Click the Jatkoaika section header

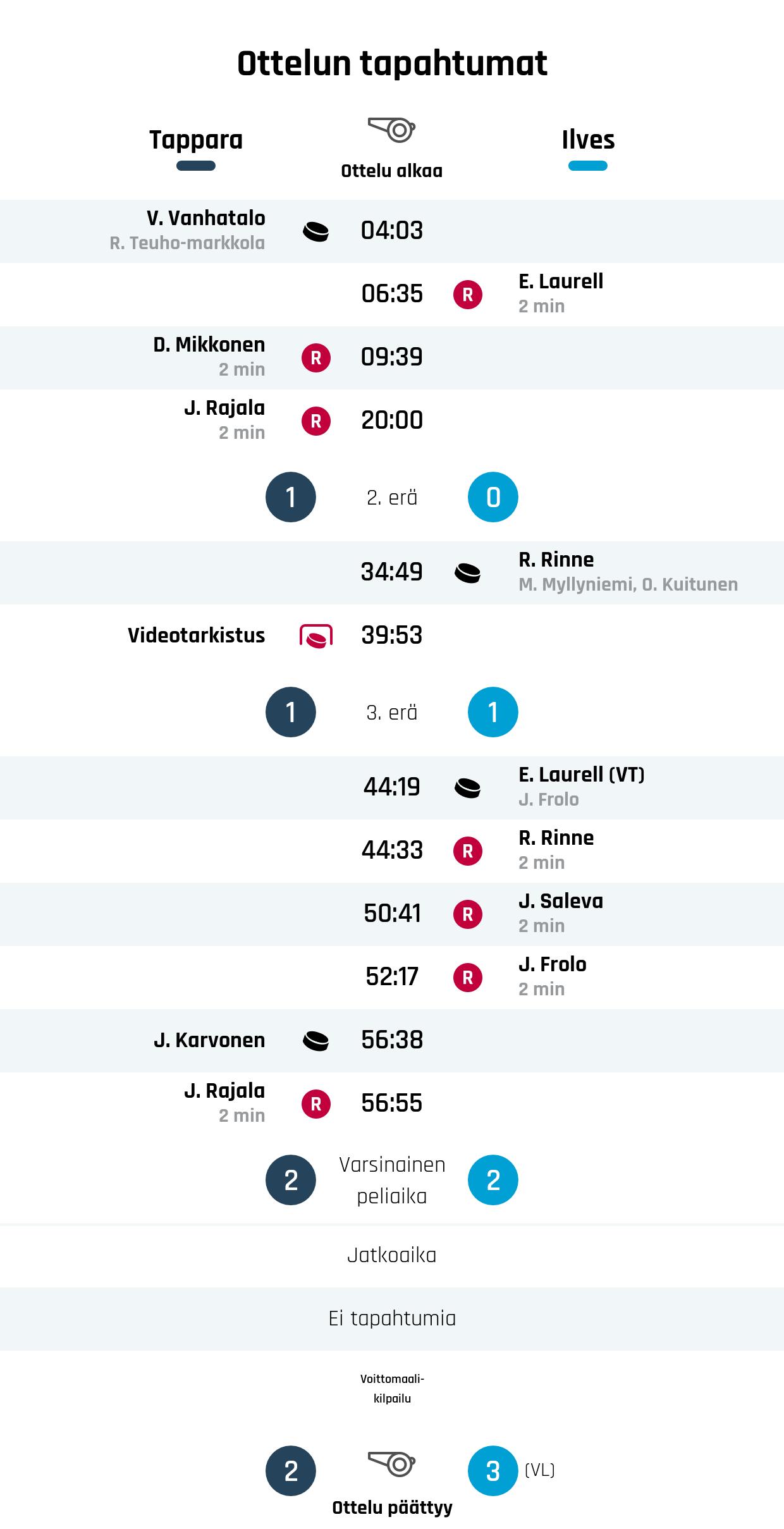pyautogui.click(x=392, y=1255)
